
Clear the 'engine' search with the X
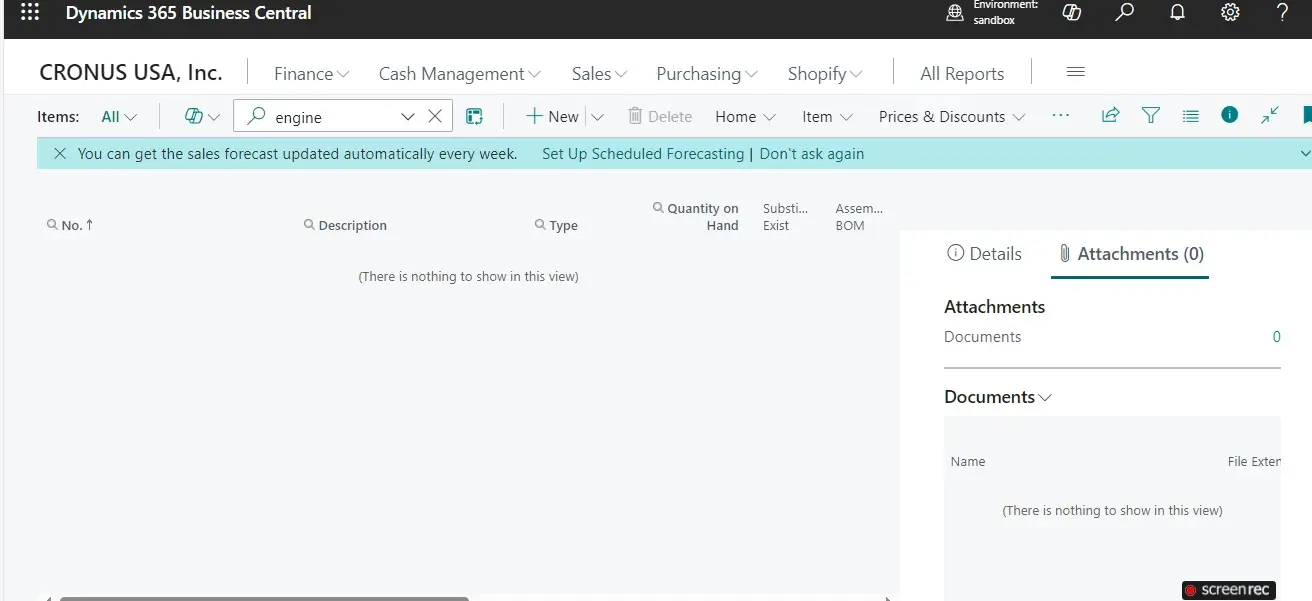(435, 116)
